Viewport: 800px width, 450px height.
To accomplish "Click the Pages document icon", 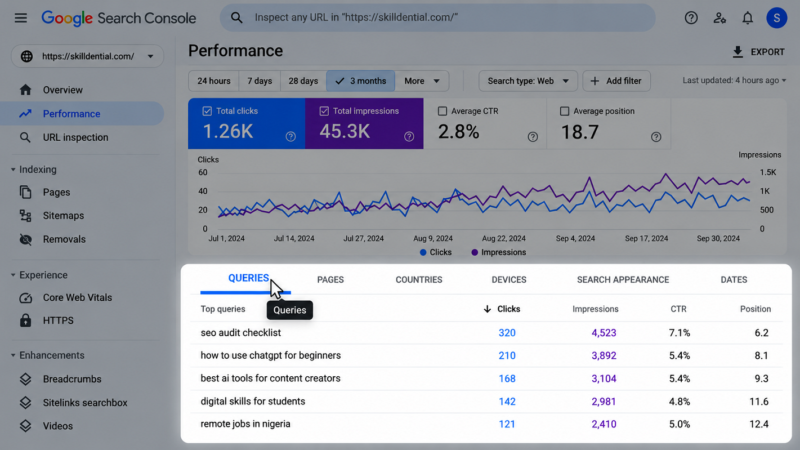I will (x=26, y=192).
